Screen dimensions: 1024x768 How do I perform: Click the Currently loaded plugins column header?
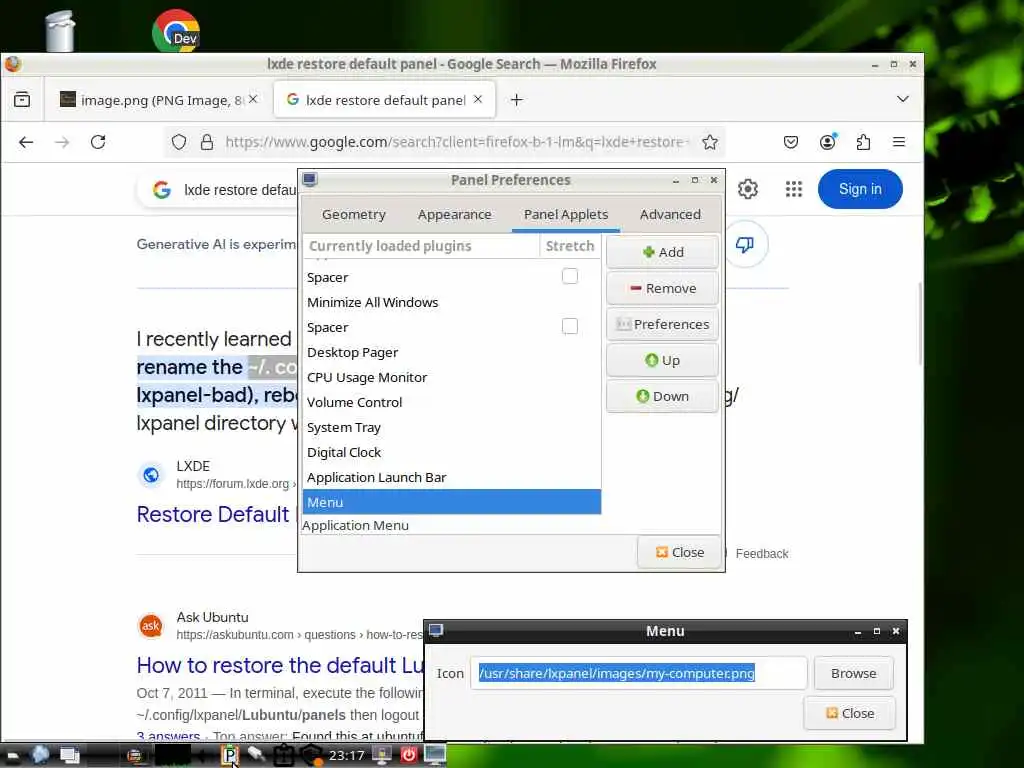point(421,246)
